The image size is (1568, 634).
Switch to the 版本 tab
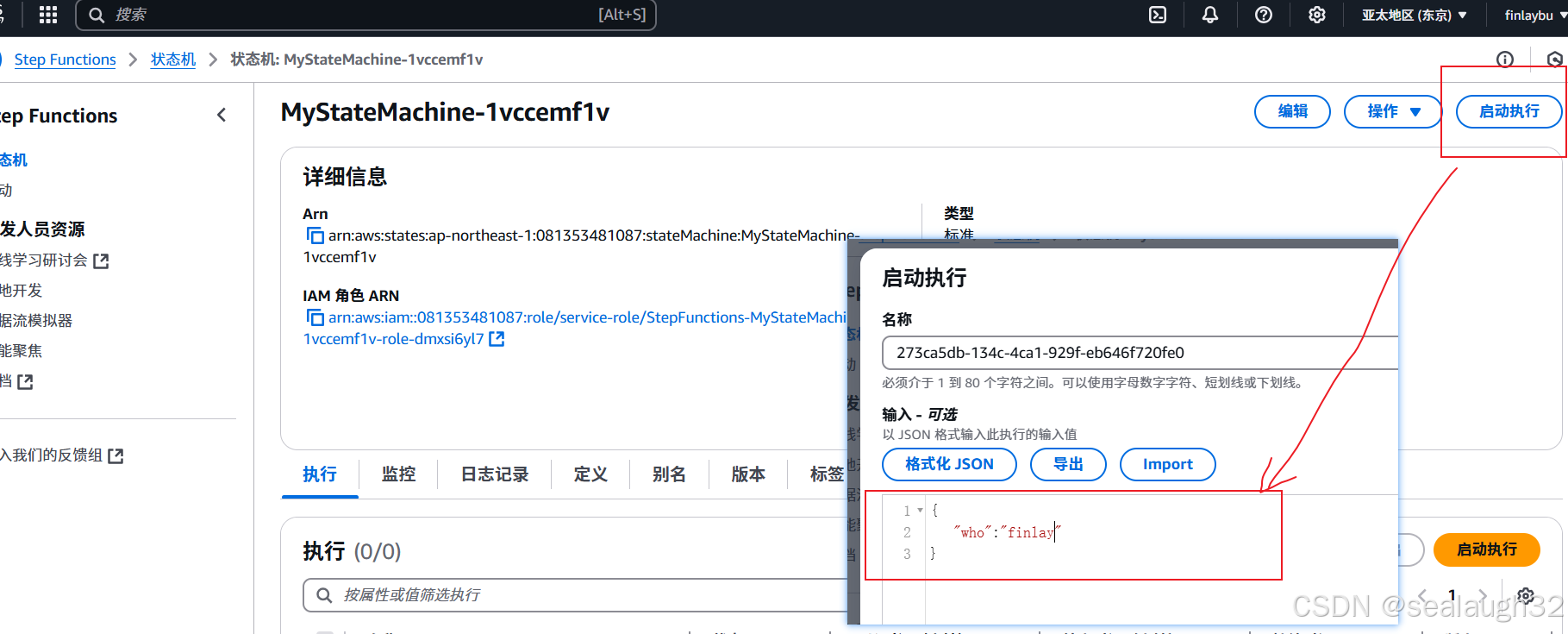point(748,474)
